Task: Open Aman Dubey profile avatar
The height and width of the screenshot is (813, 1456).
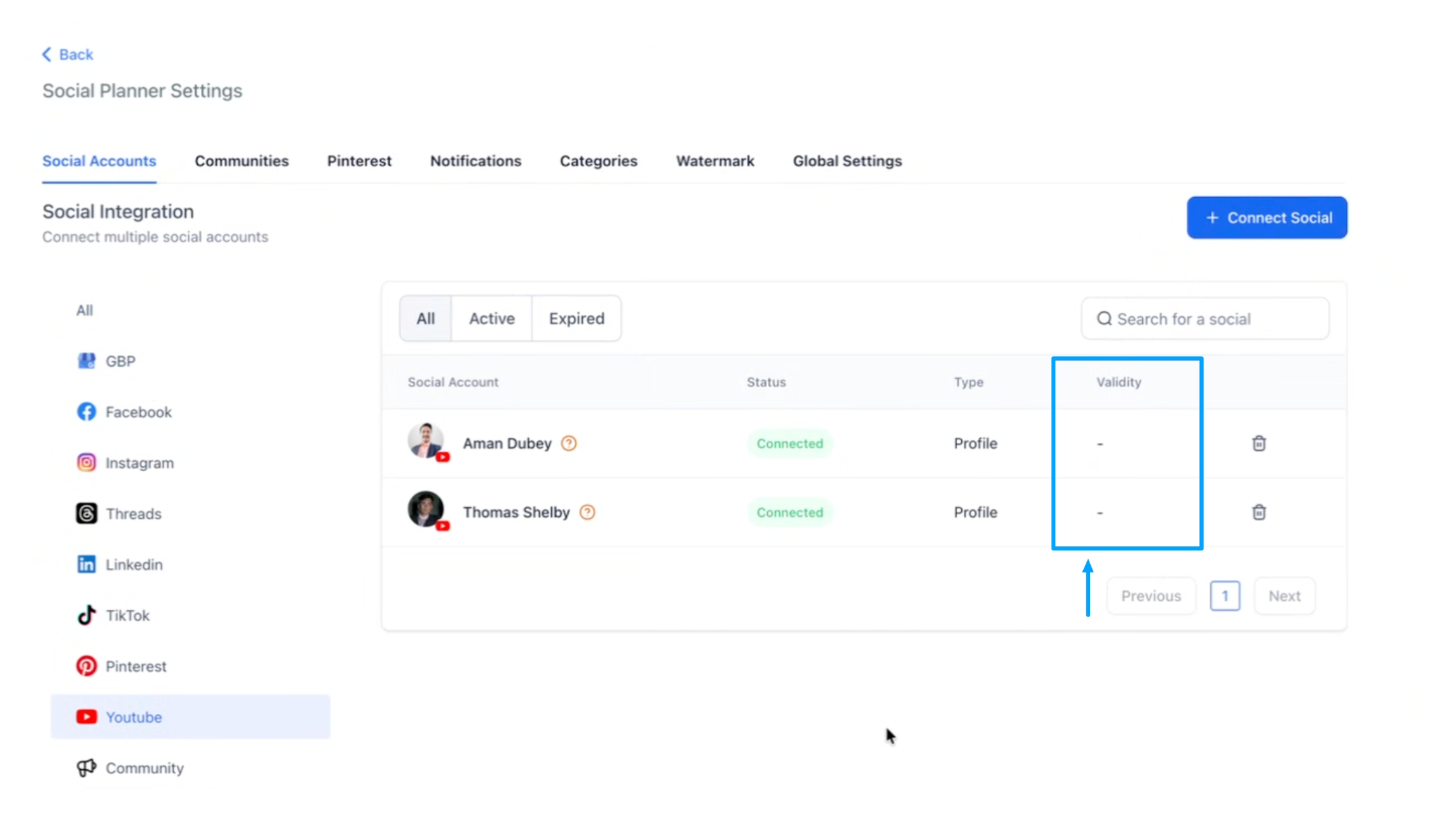Action: [x=425, y=440]
